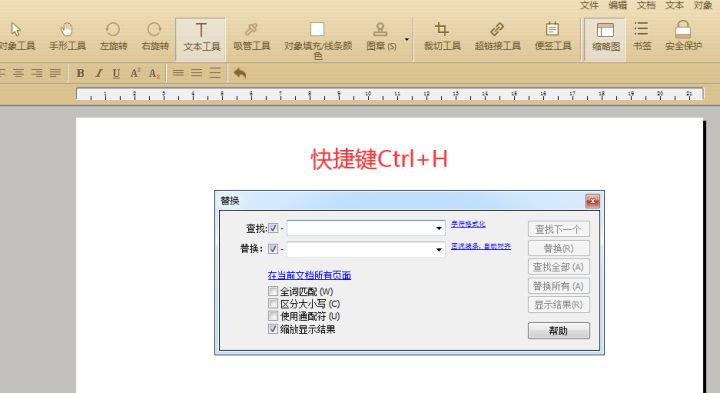
Task: Right-align the text
Action: click(37, 73)
